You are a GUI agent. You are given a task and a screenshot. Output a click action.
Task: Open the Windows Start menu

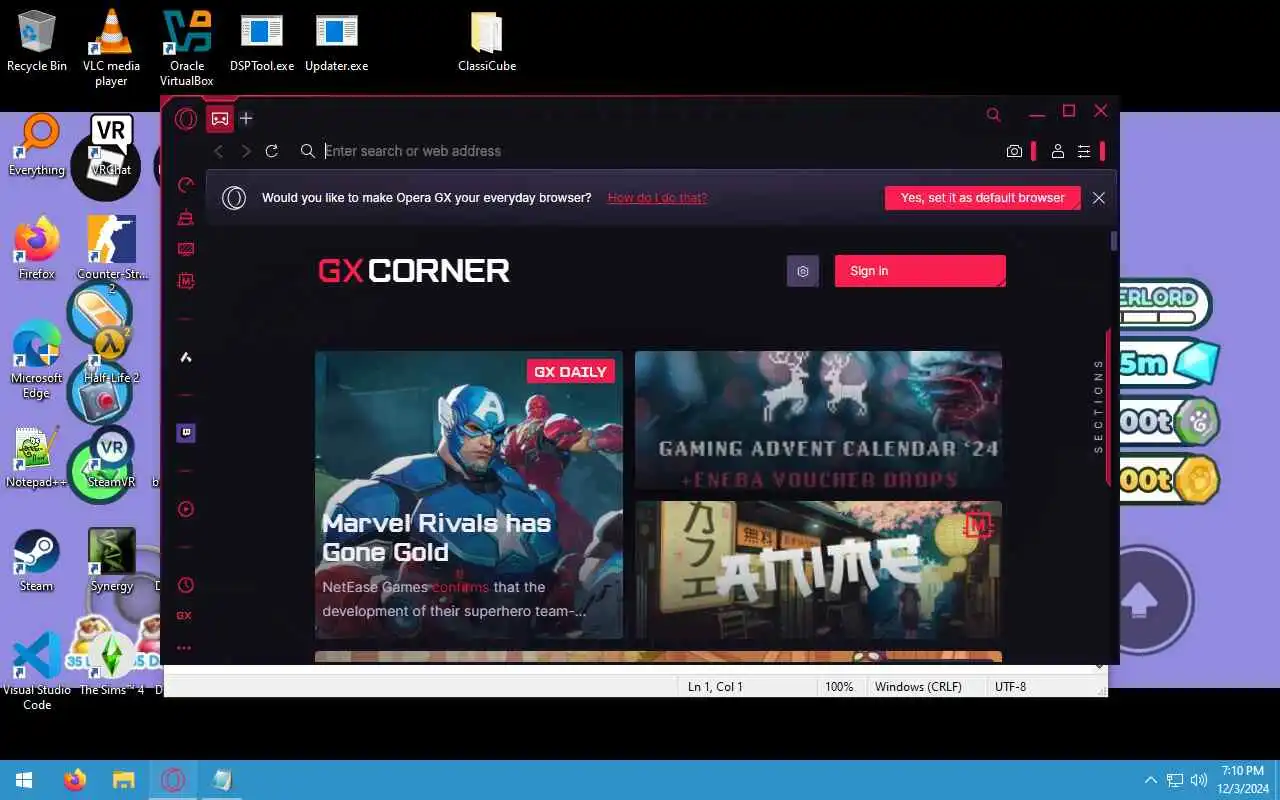click(24, 780)
